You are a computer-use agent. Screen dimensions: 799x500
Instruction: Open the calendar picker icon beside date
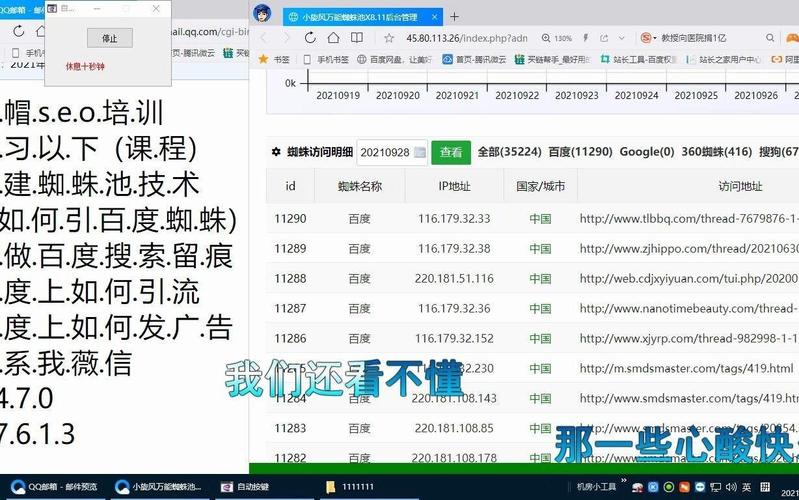click(420, 152)
